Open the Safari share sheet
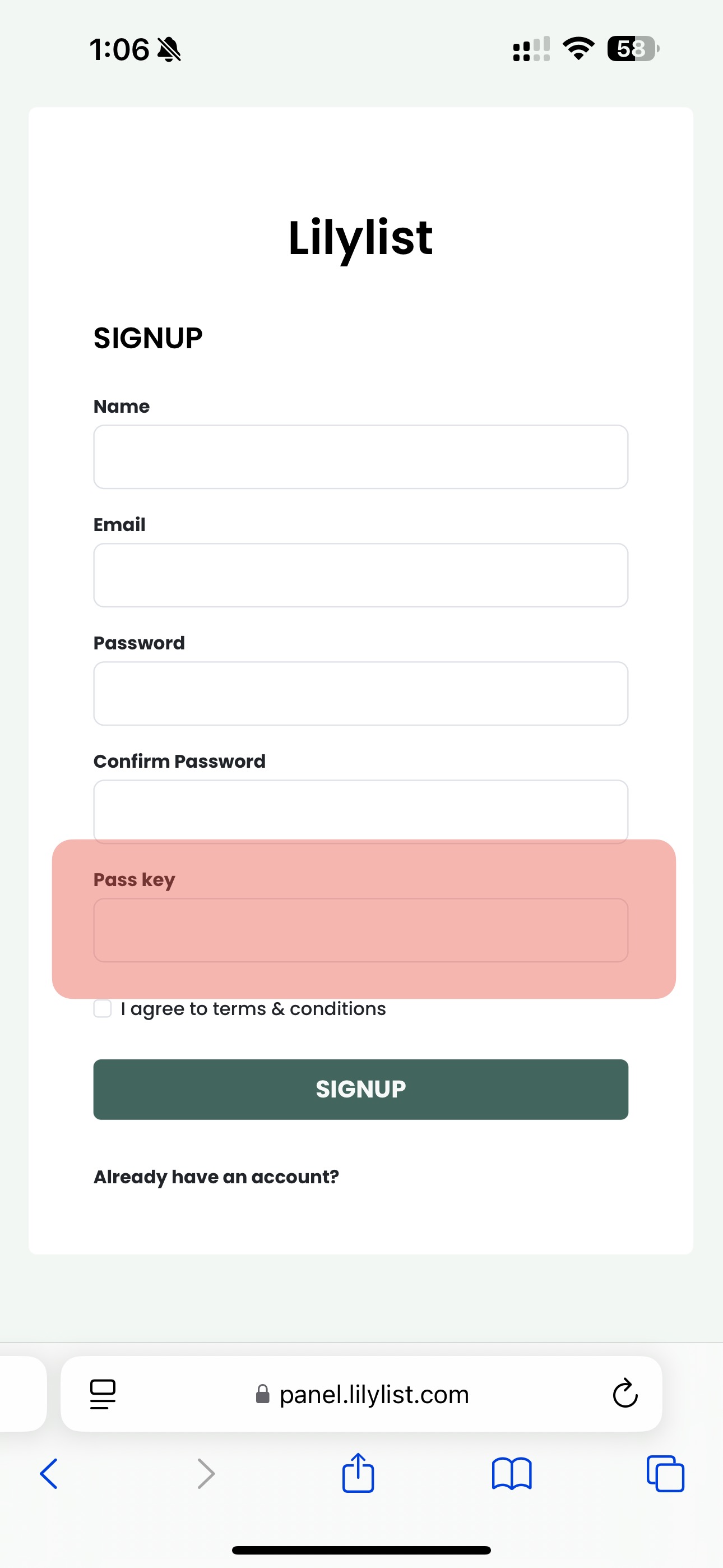 [x=358, y=1473]
